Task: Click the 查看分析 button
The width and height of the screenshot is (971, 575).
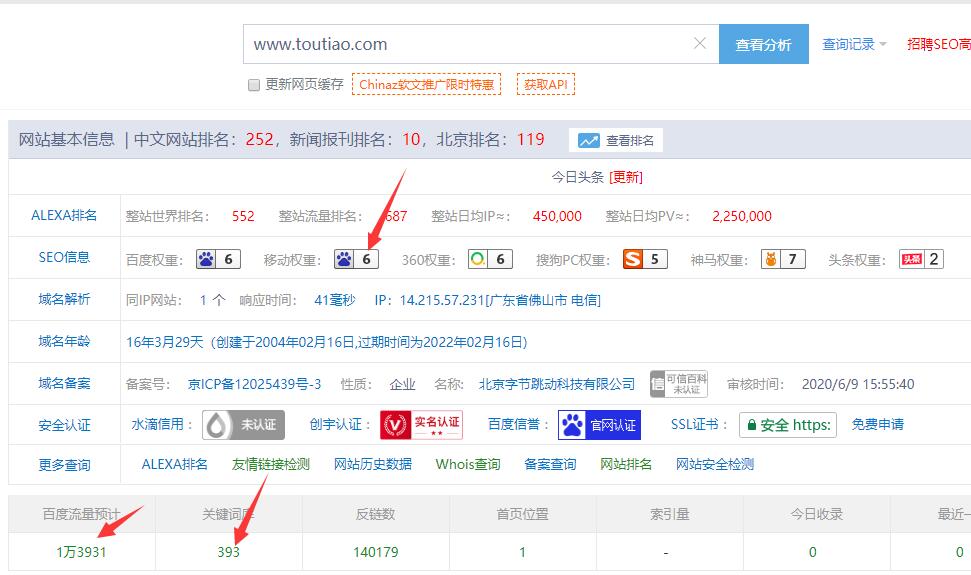Action: 764,44
